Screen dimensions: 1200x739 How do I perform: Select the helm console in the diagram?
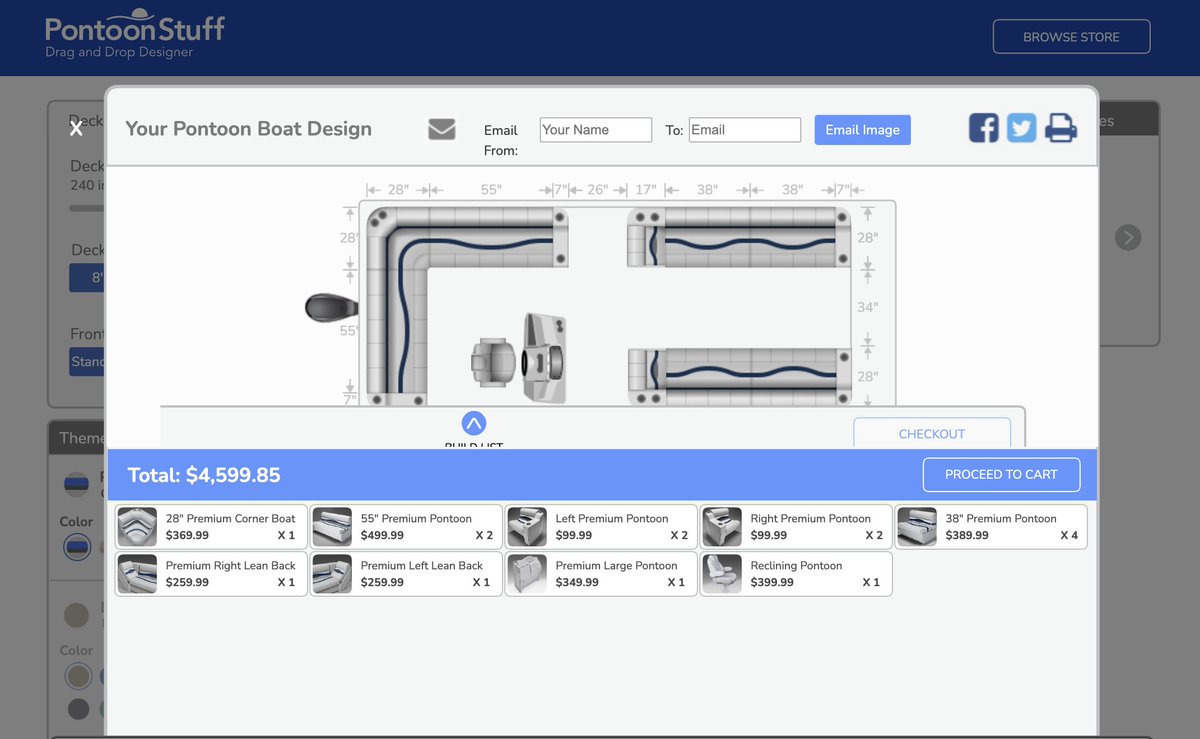point(545,358)
